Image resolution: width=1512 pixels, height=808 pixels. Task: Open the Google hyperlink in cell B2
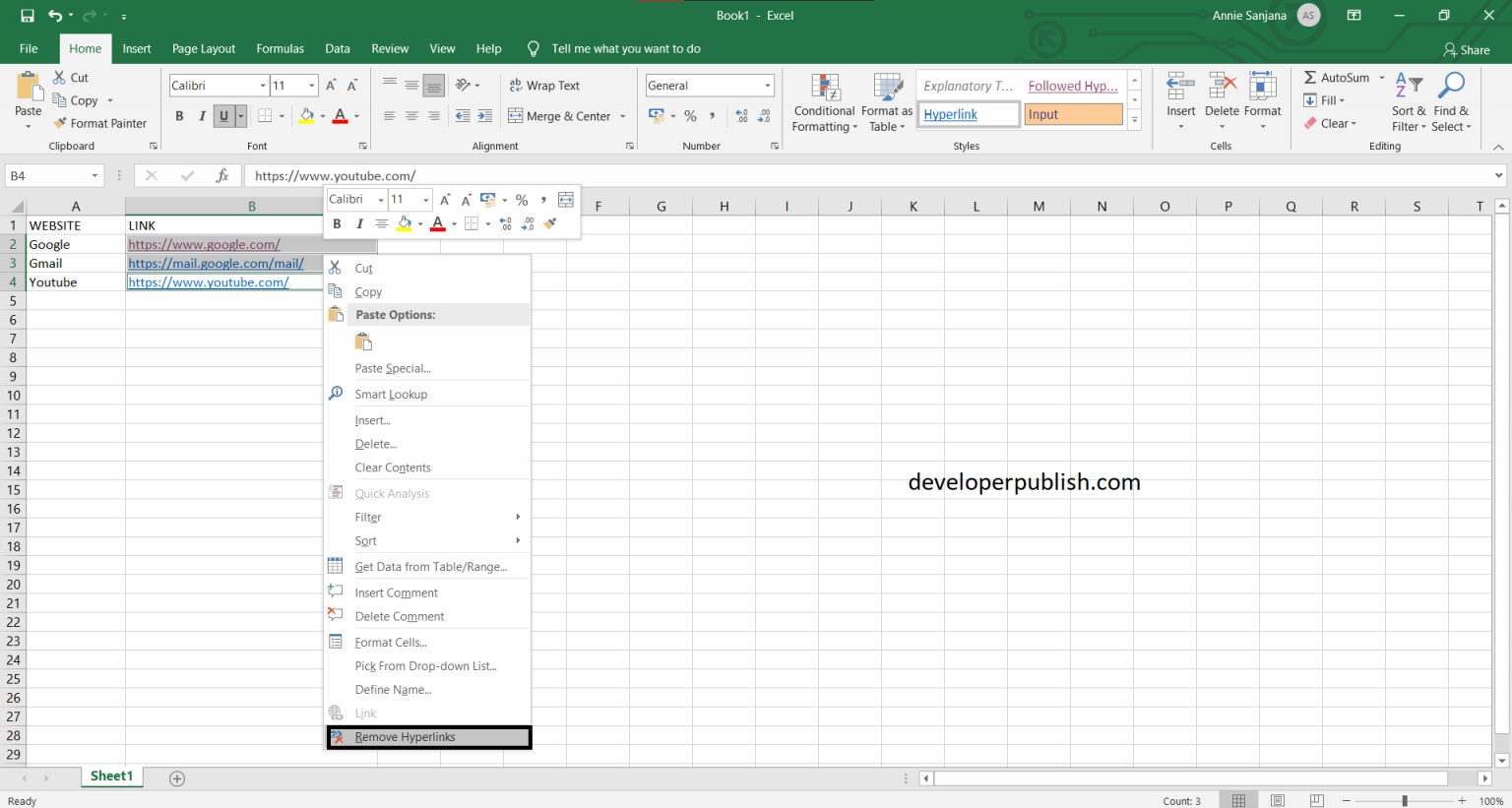pos(203,244)
